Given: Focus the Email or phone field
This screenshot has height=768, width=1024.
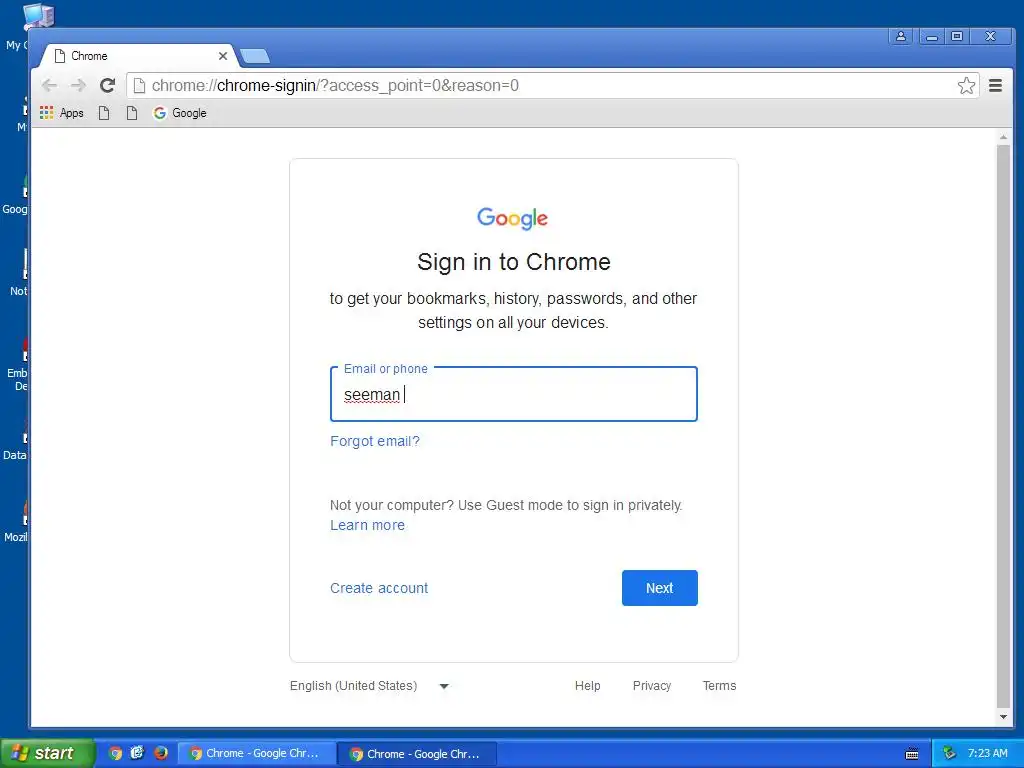Looking at the screenshot, I should point(514,394).
